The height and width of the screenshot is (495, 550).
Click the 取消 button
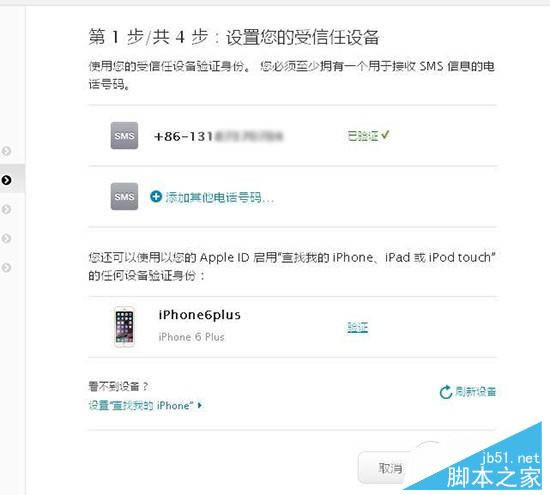(389, 468)
